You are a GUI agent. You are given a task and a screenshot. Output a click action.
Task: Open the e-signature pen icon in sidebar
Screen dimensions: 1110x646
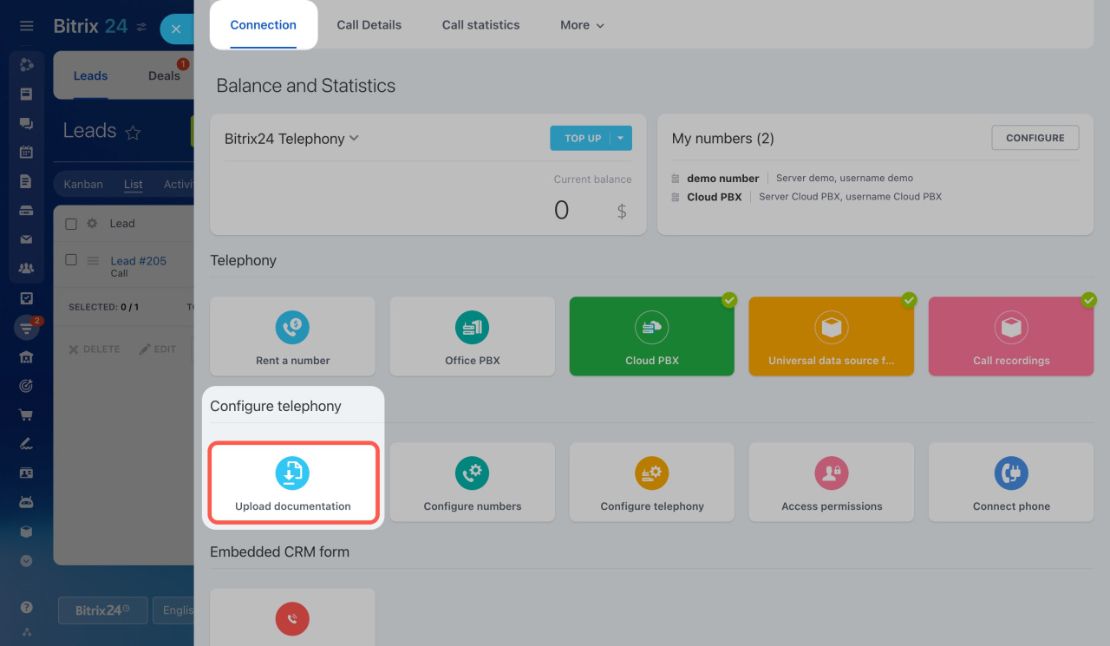pyautogui.click(x=26, y=444)
